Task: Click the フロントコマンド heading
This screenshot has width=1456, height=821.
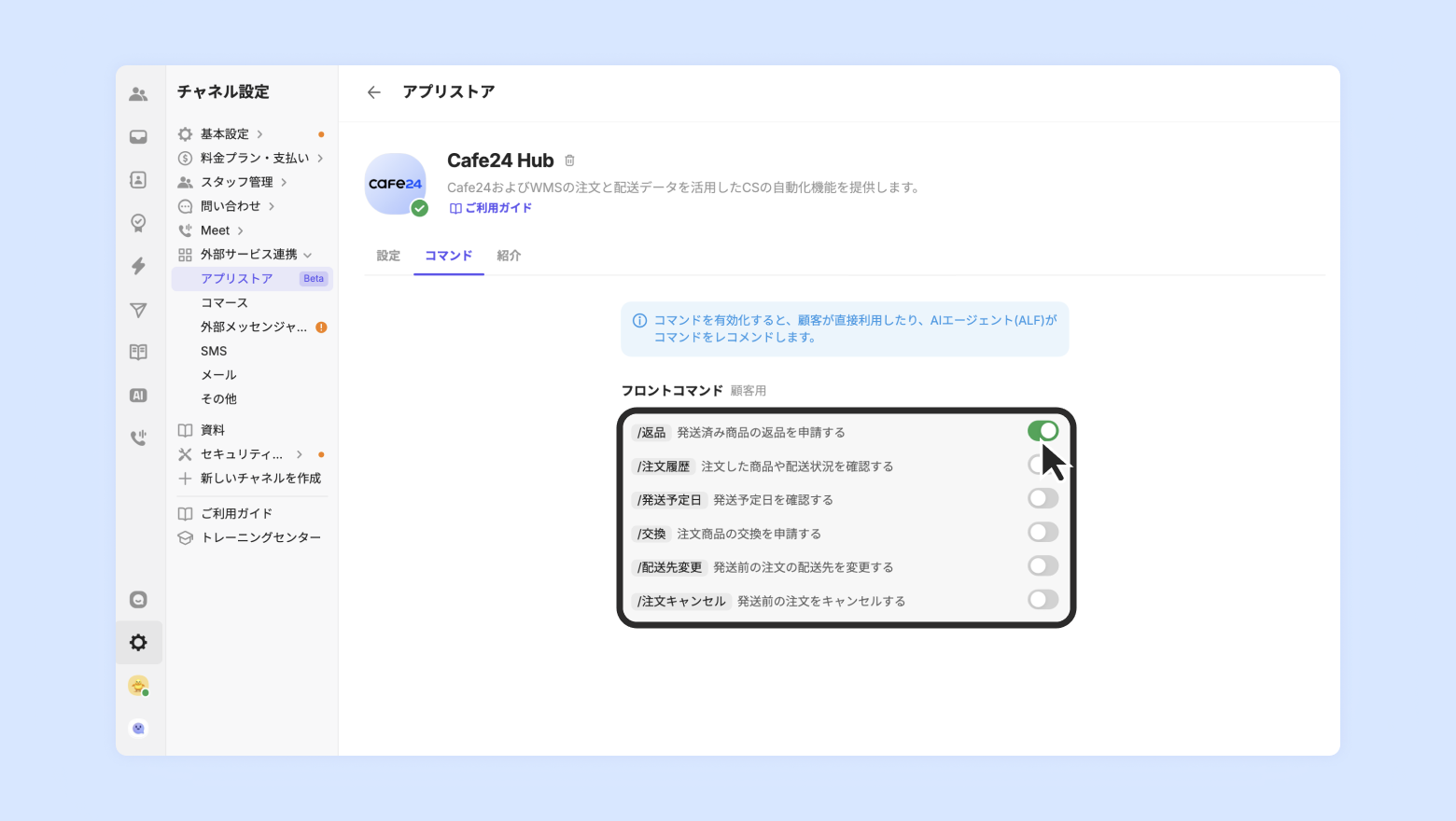Action: coord(672,391)
